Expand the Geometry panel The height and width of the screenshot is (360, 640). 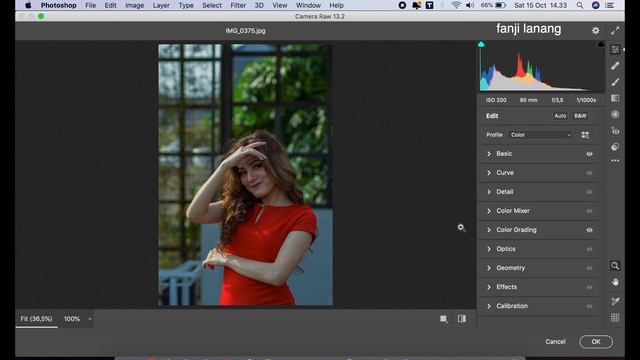click(x=489, y=268)
